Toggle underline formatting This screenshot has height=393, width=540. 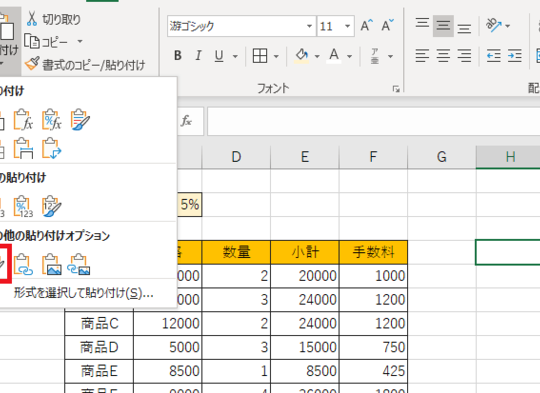click(219, 55)
